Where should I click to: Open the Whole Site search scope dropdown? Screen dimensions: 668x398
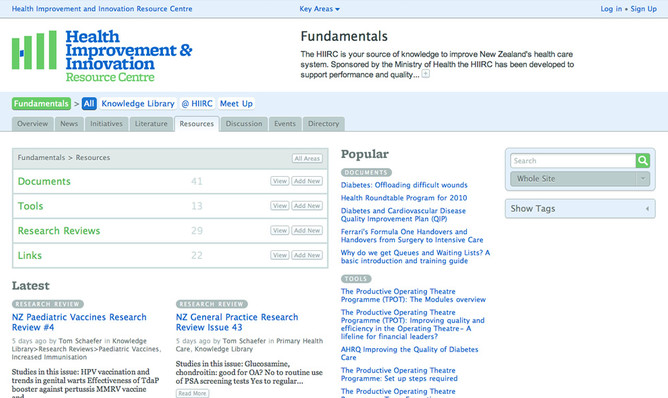click(580, 179)
